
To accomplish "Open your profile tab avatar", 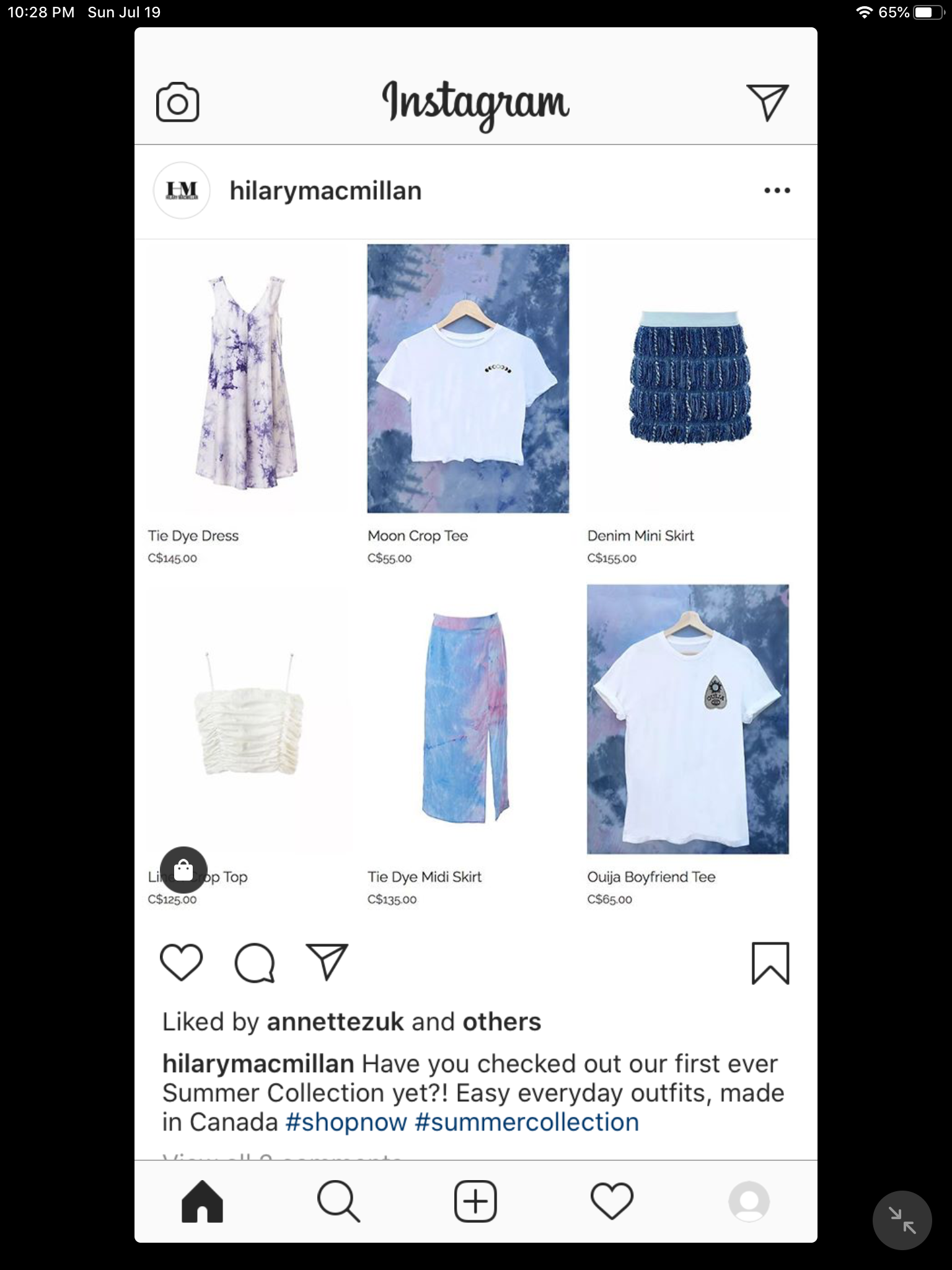I will tap(749, 1201).
